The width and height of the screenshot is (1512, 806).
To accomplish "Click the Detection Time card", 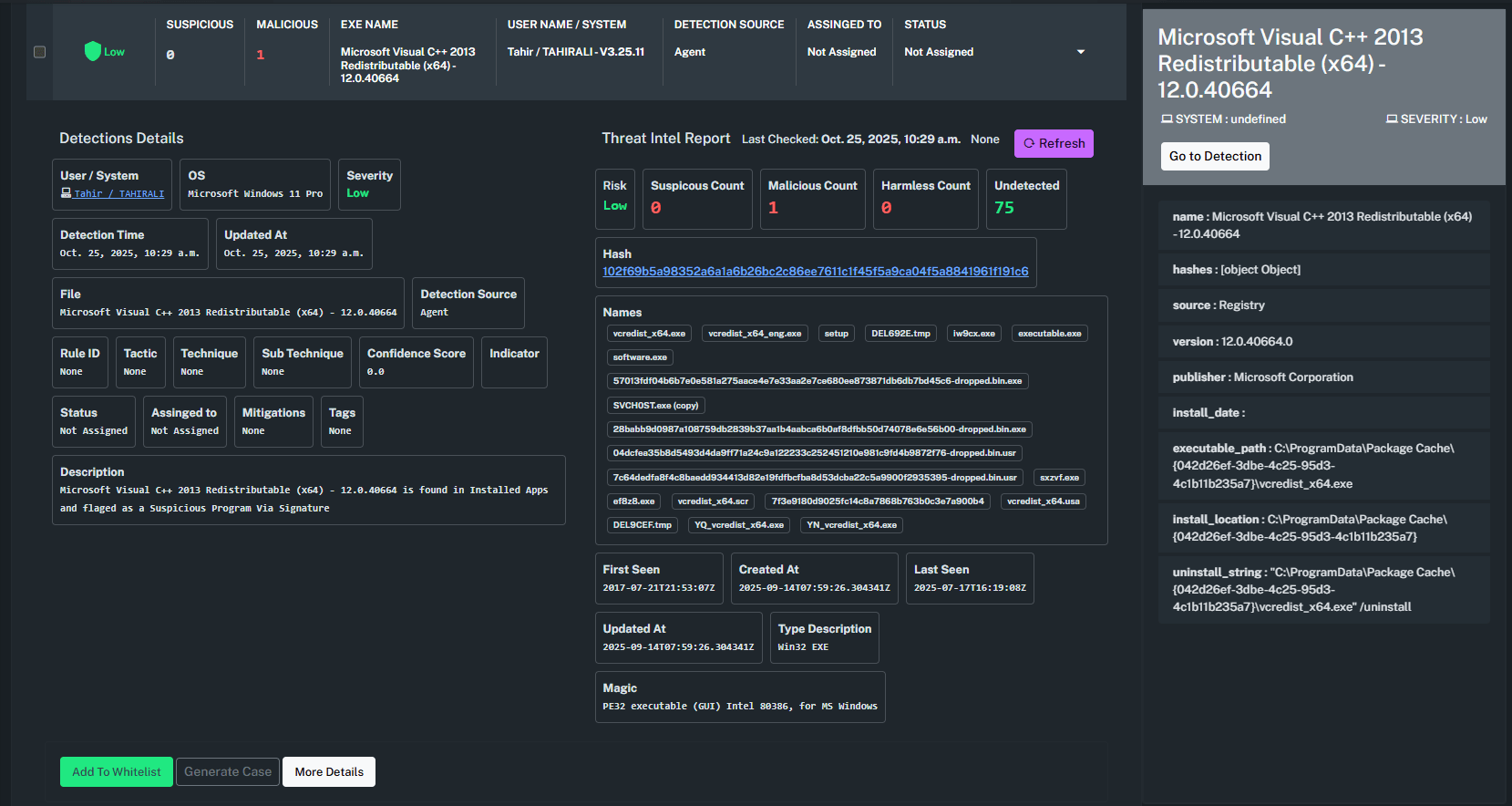I will (129, 243).
